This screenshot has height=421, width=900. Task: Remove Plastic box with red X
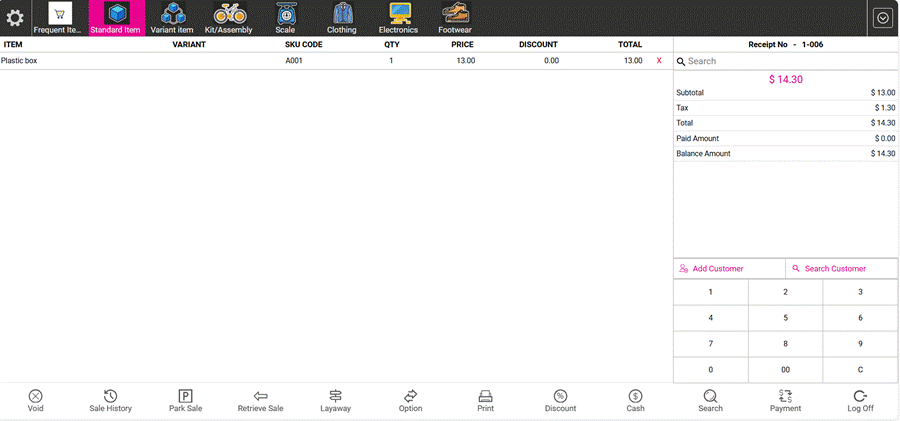[659, 61]
